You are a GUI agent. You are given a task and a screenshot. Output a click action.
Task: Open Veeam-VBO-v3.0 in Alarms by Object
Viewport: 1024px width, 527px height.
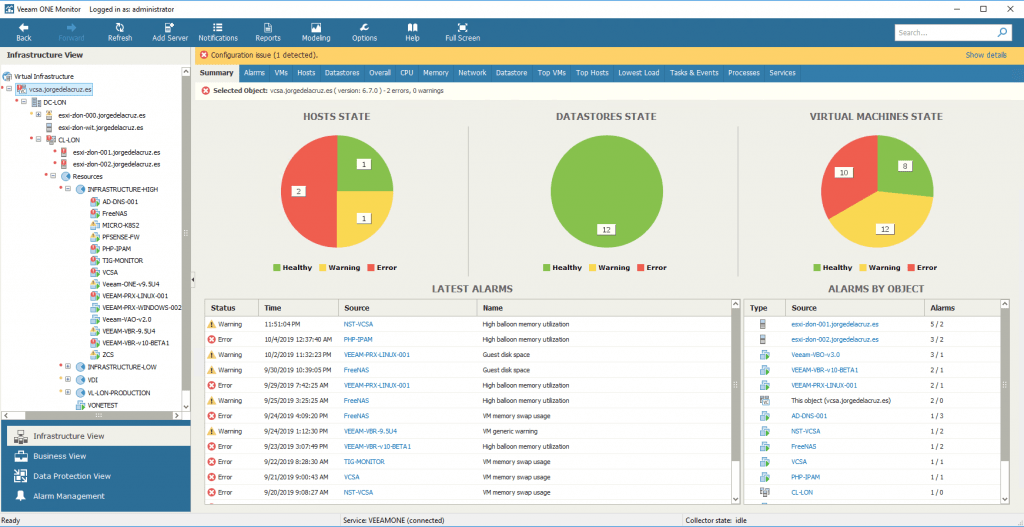pos(815,355)
